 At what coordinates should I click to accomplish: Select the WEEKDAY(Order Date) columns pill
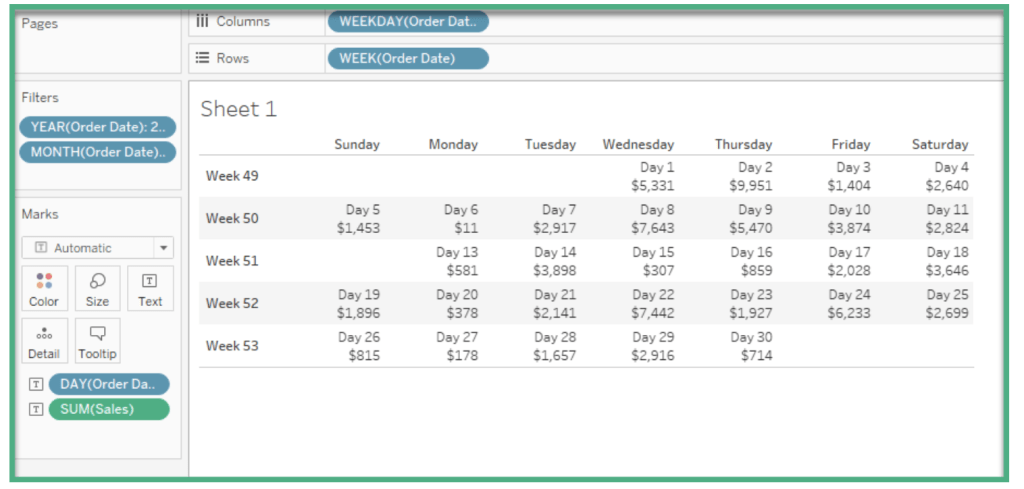[x=408, y=21]
